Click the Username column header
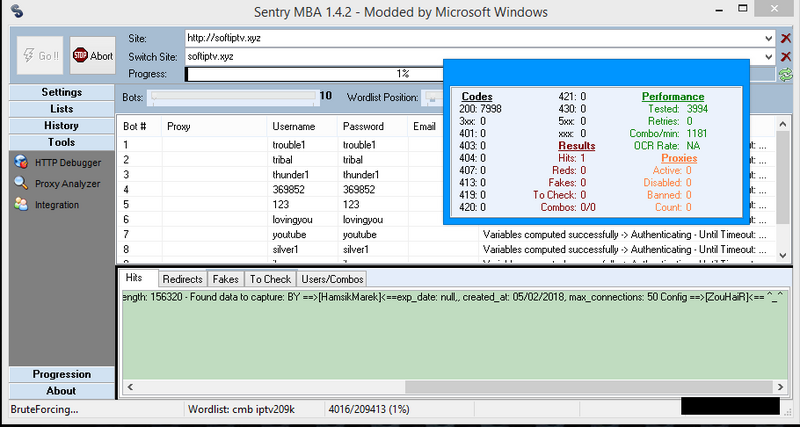 click(302, 127)
